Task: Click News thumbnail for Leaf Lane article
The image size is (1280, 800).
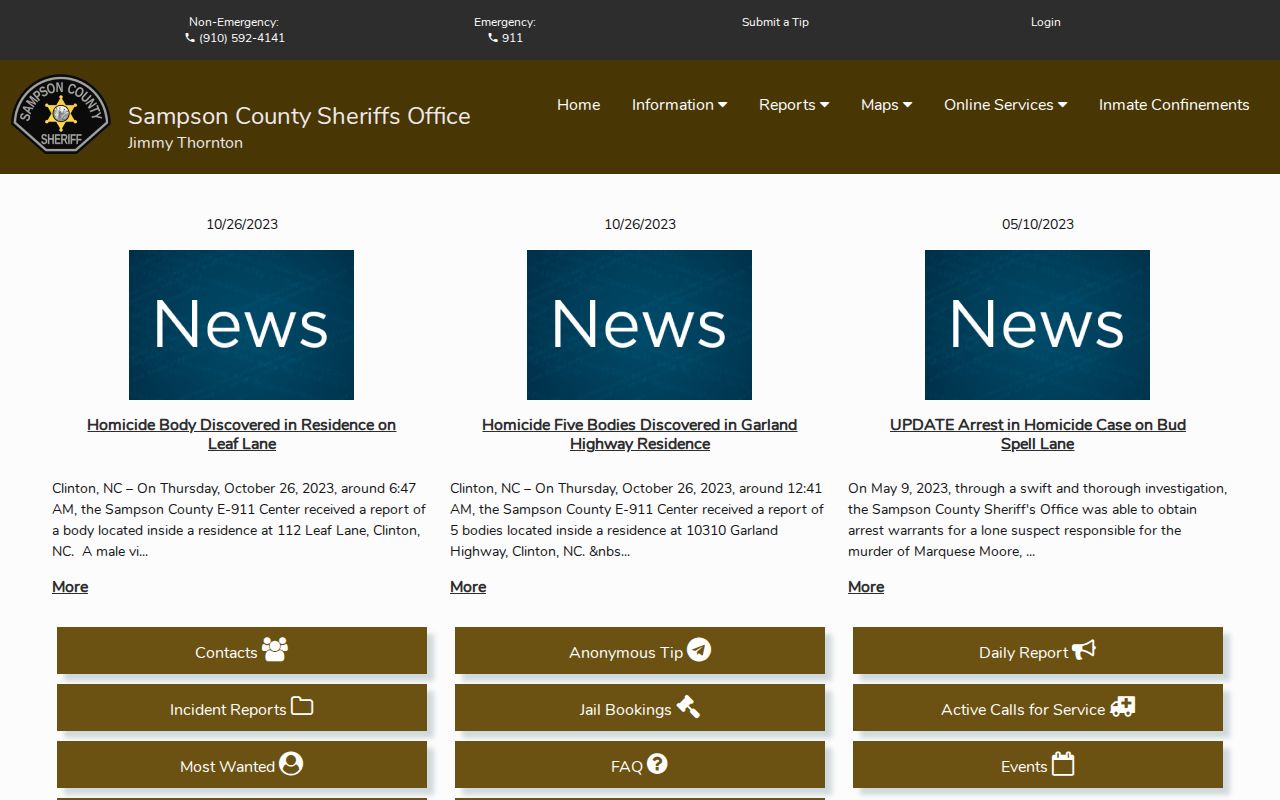Action: (241, 325)
